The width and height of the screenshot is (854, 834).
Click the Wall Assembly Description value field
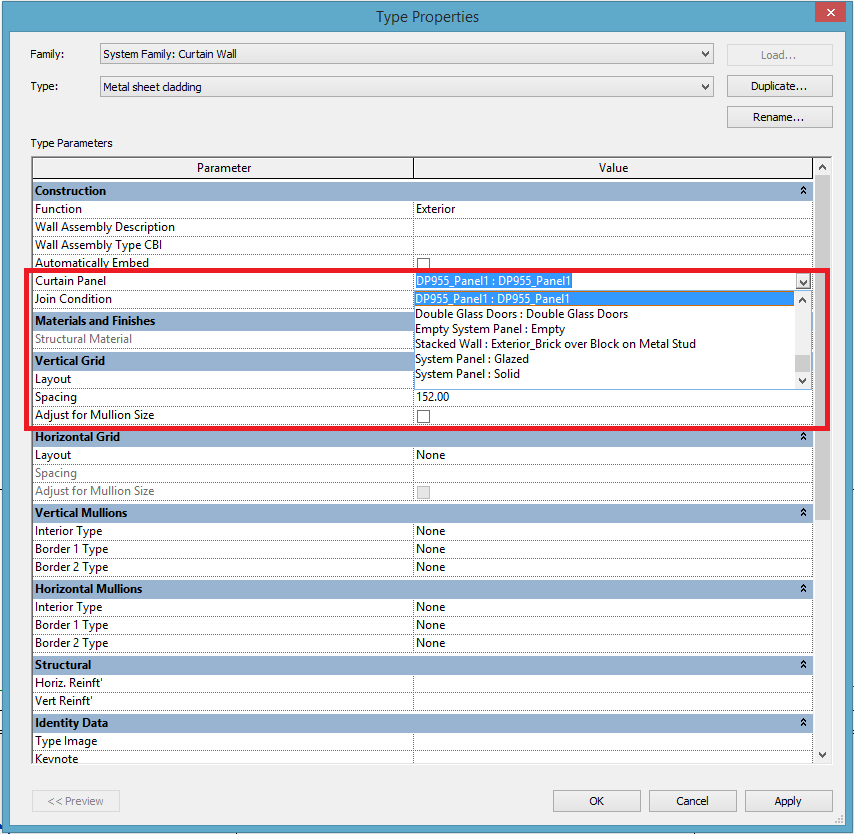pyautogui.click(x=613, y=227)
